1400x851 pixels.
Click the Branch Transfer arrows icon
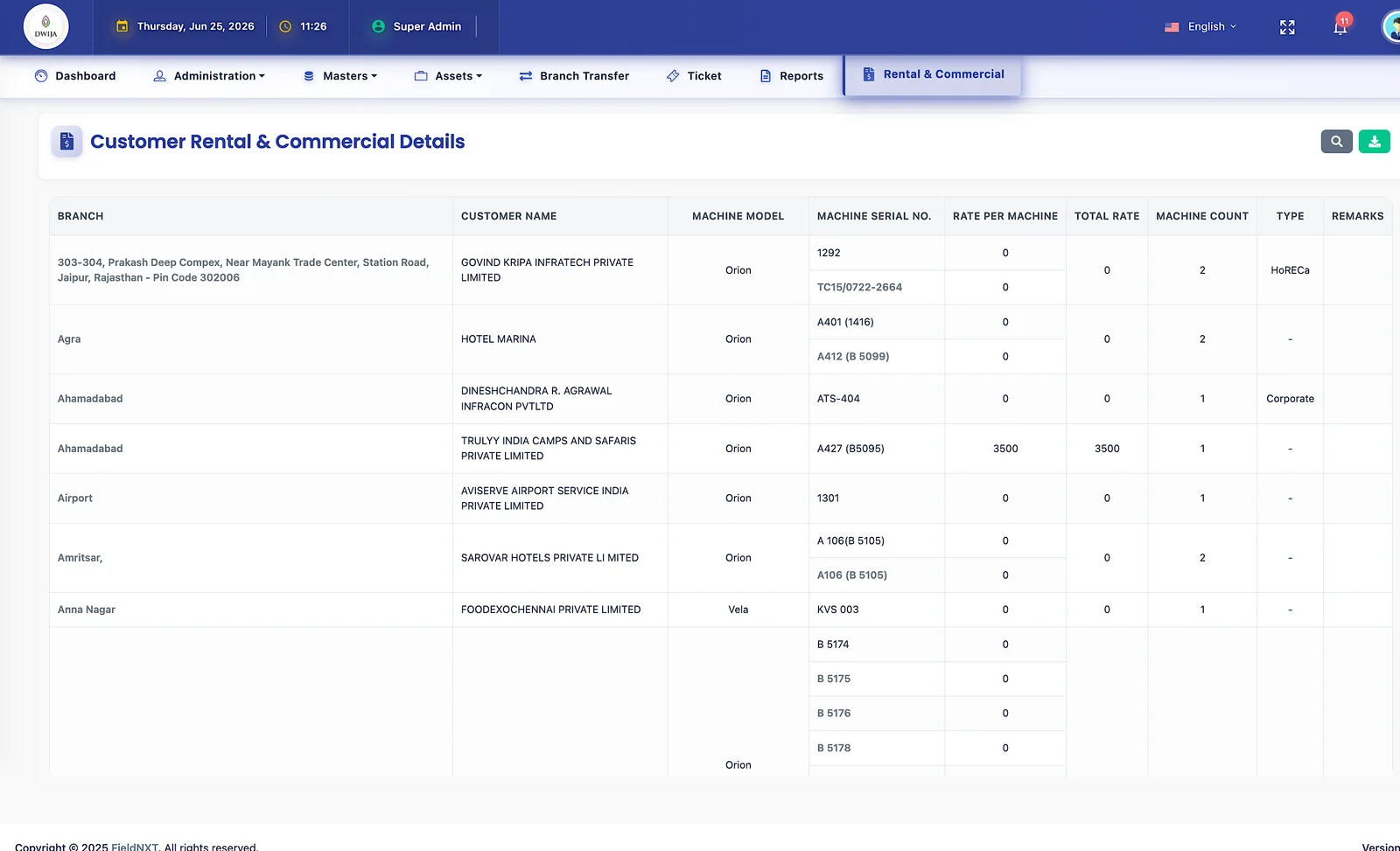[526, 76]
